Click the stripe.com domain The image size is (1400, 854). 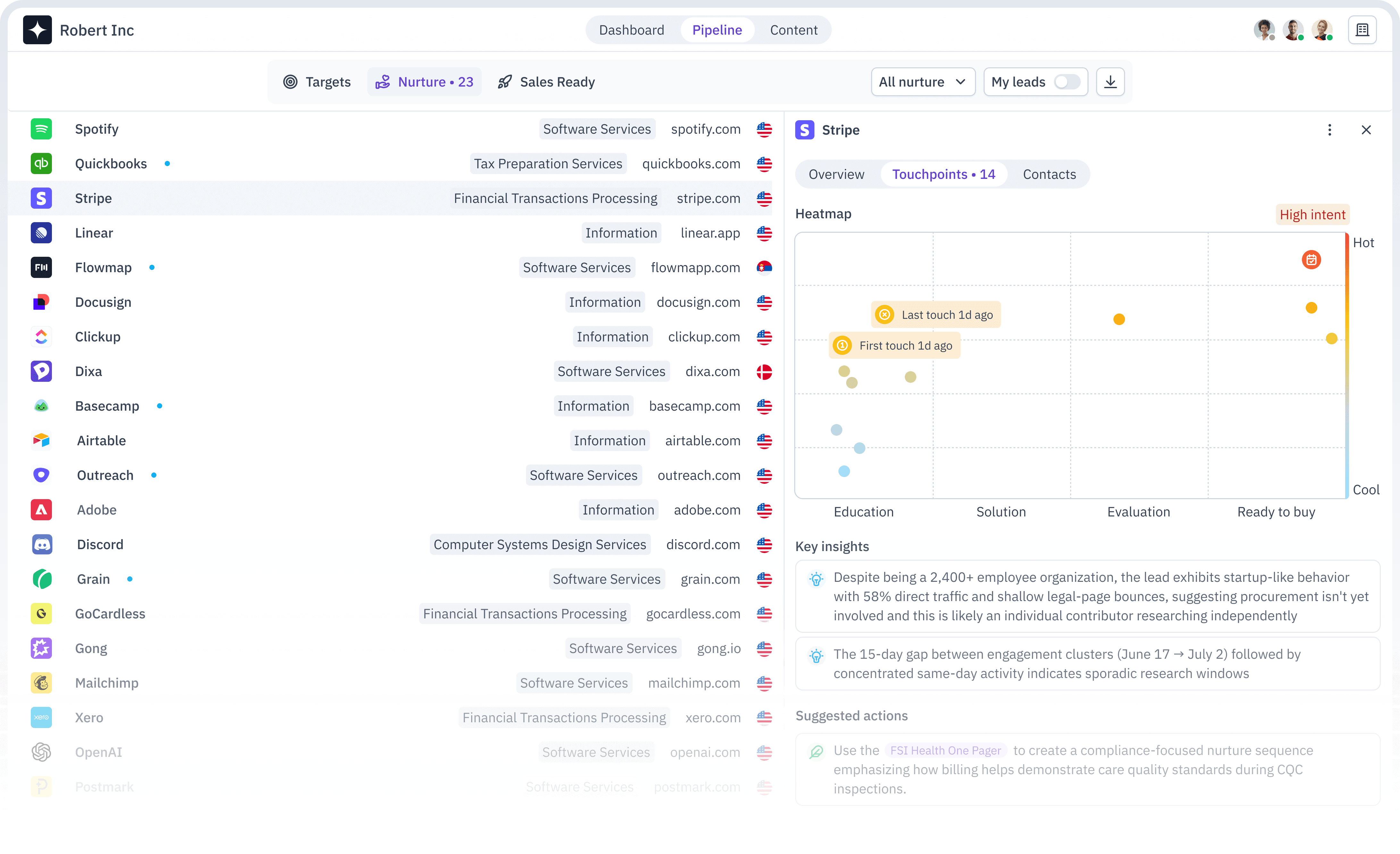708,198
